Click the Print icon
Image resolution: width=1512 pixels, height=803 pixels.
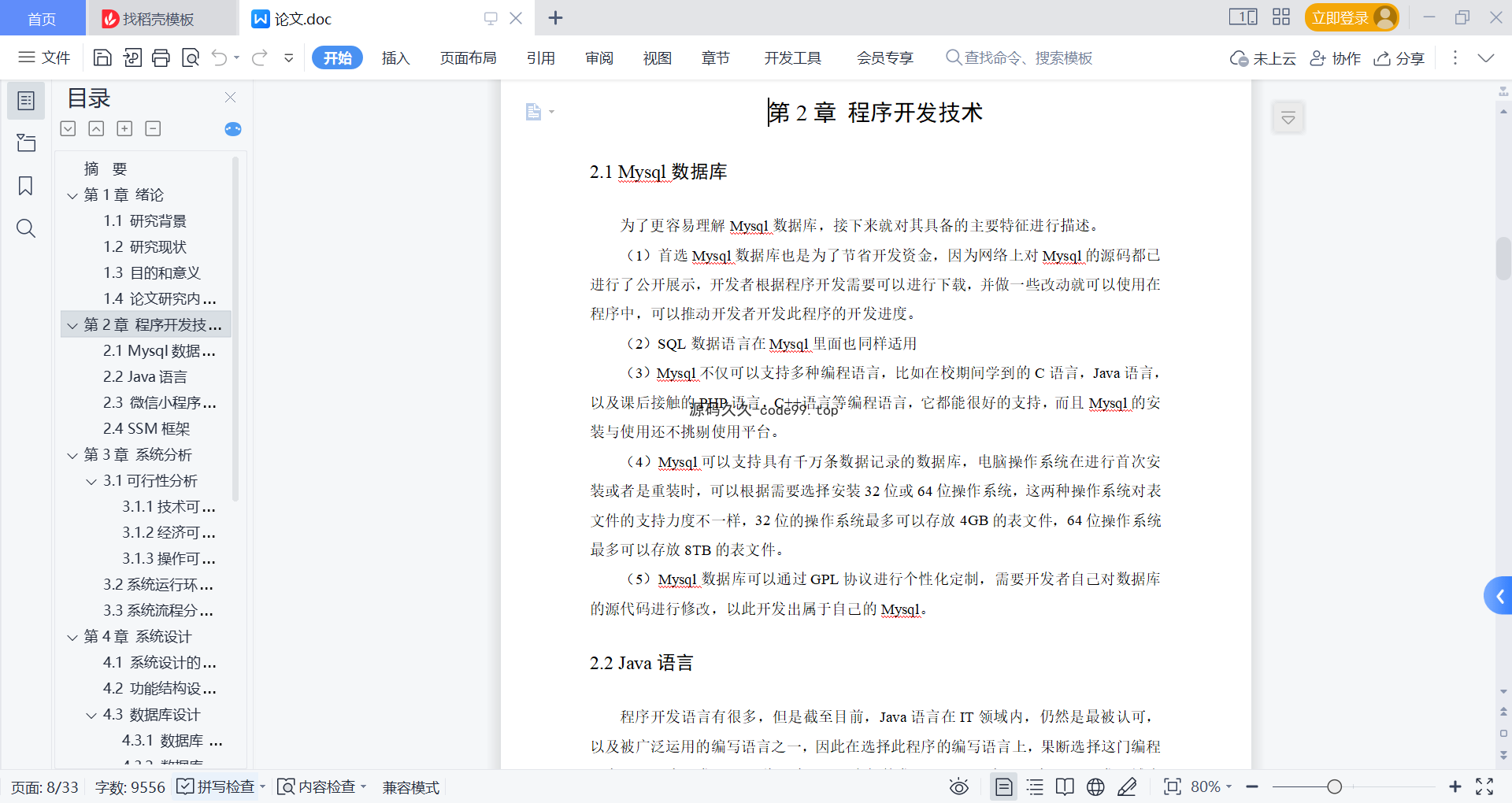[161, 57]
